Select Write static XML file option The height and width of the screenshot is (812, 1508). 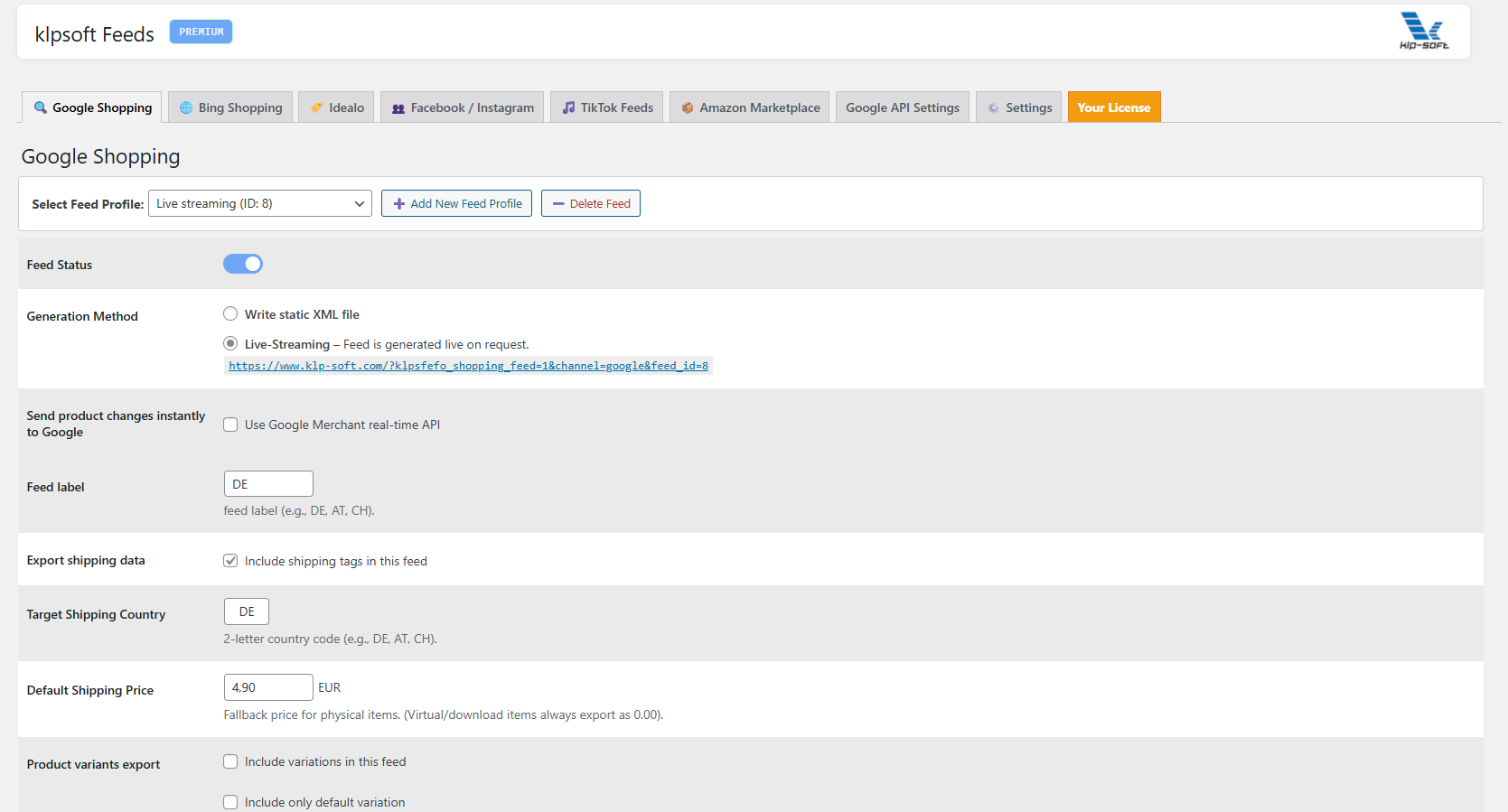coord(230,313)
